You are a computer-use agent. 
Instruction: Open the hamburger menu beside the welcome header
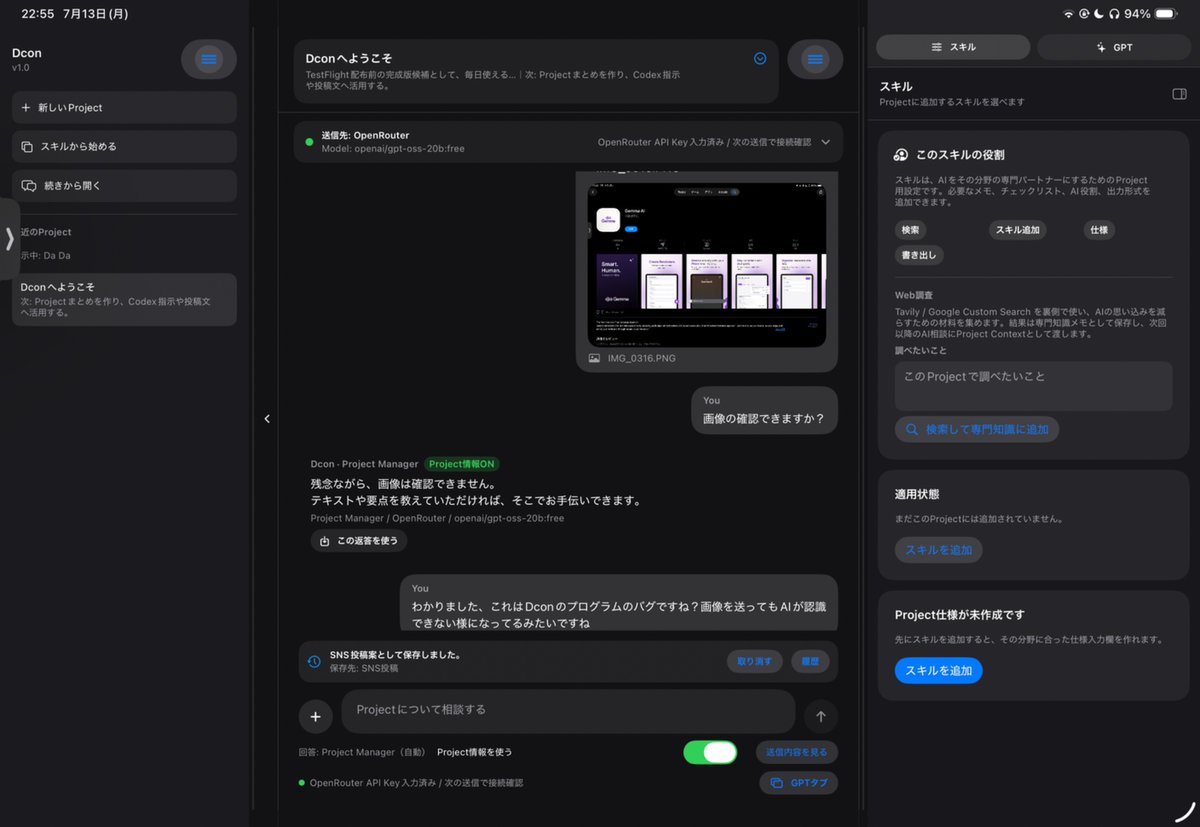click(x=815, y=60)
